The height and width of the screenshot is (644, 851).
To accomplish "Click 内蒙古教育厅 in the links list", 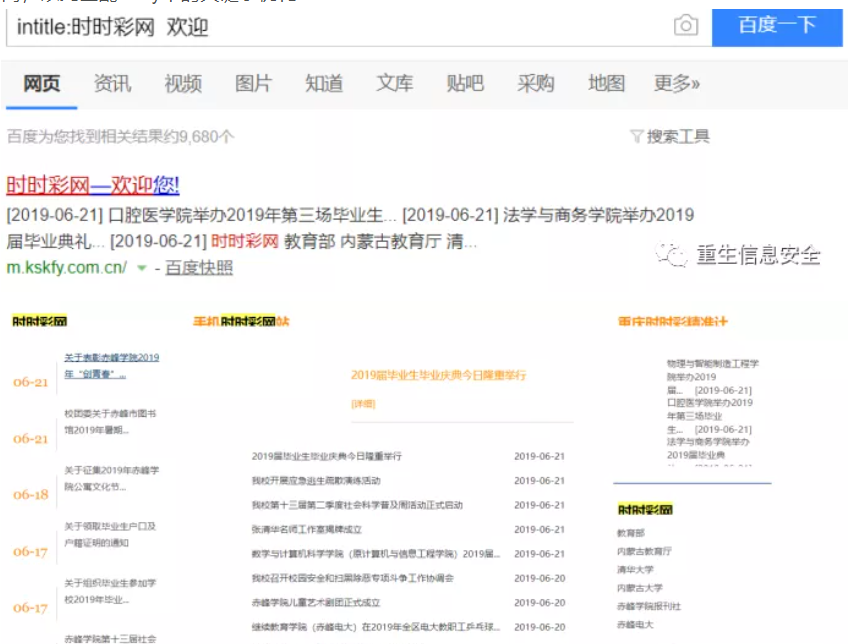I will coord(644,551).
